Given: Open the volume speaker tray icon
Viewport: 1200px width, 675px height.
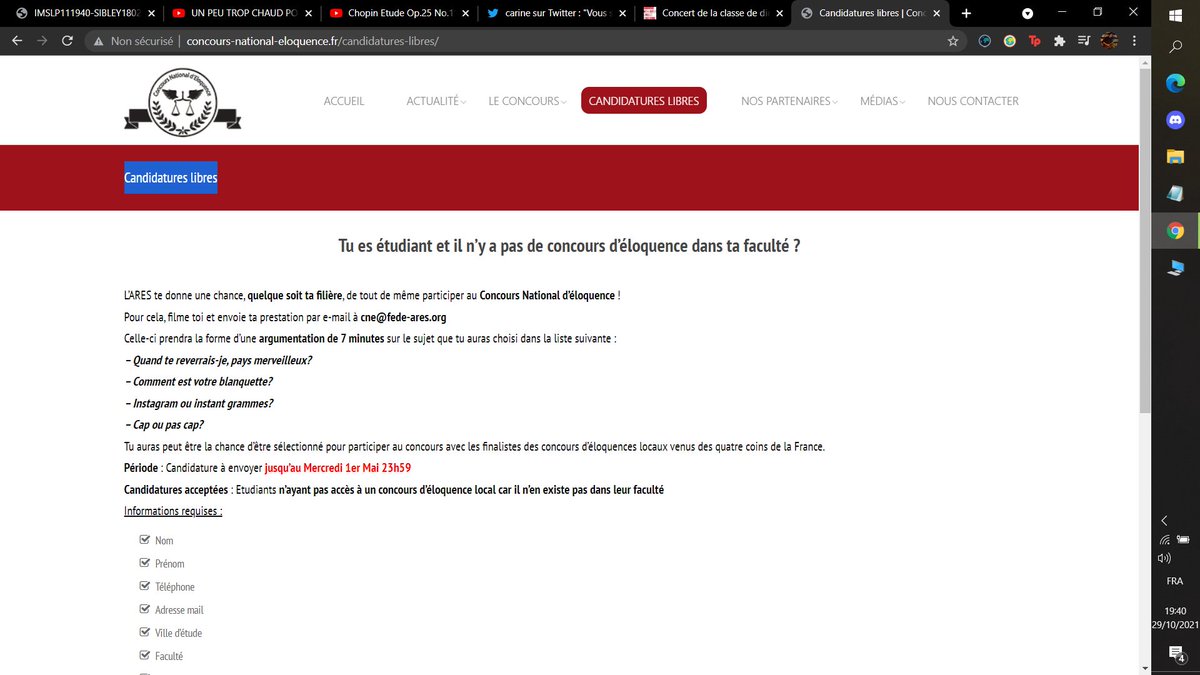Looking at the screenshot, I should point(1164,558).
